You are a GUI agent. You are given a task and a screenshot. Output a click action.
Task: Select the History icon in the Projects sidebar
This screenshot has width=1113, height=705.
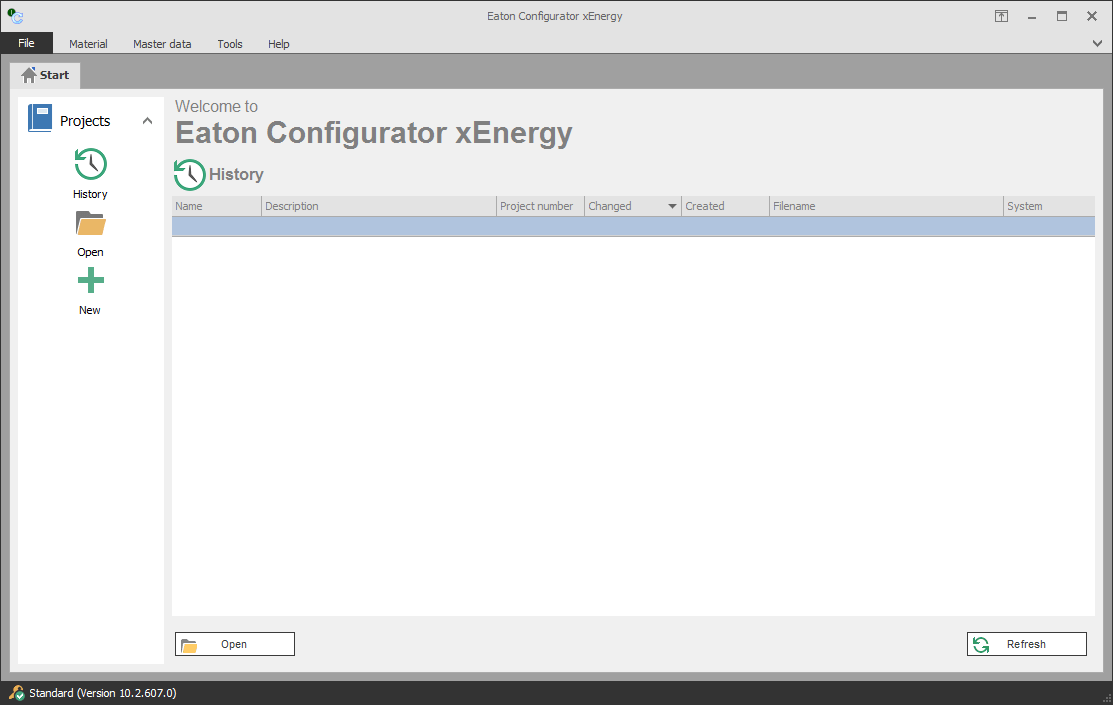pos(90,163)
